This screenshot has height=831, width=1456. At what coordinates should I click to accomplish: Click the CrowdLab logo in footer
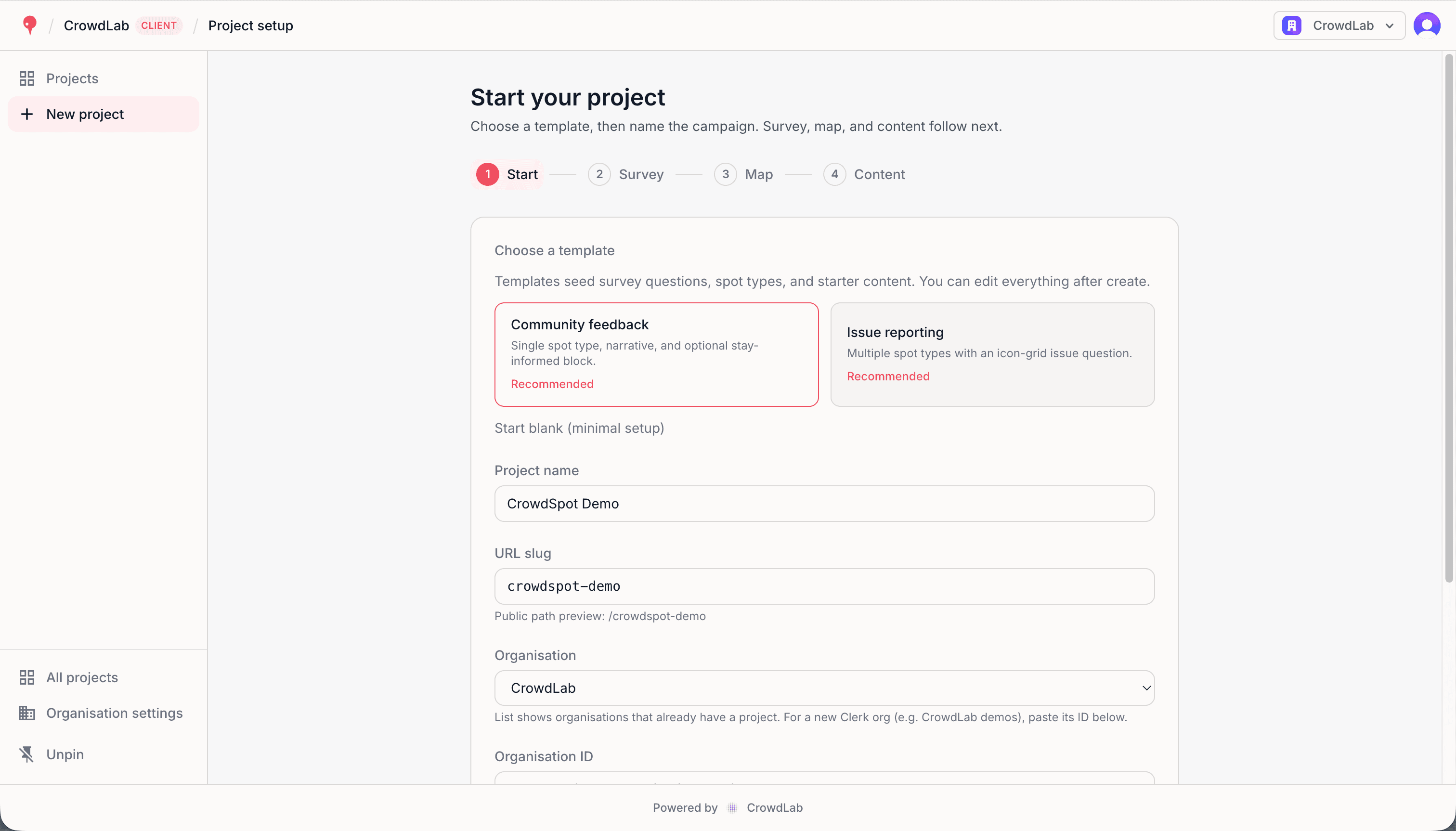click(732, 807)
